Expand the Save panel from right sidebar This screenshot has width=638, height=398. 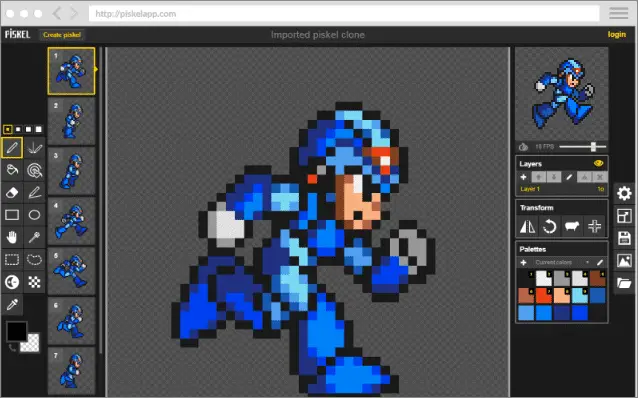624,238
